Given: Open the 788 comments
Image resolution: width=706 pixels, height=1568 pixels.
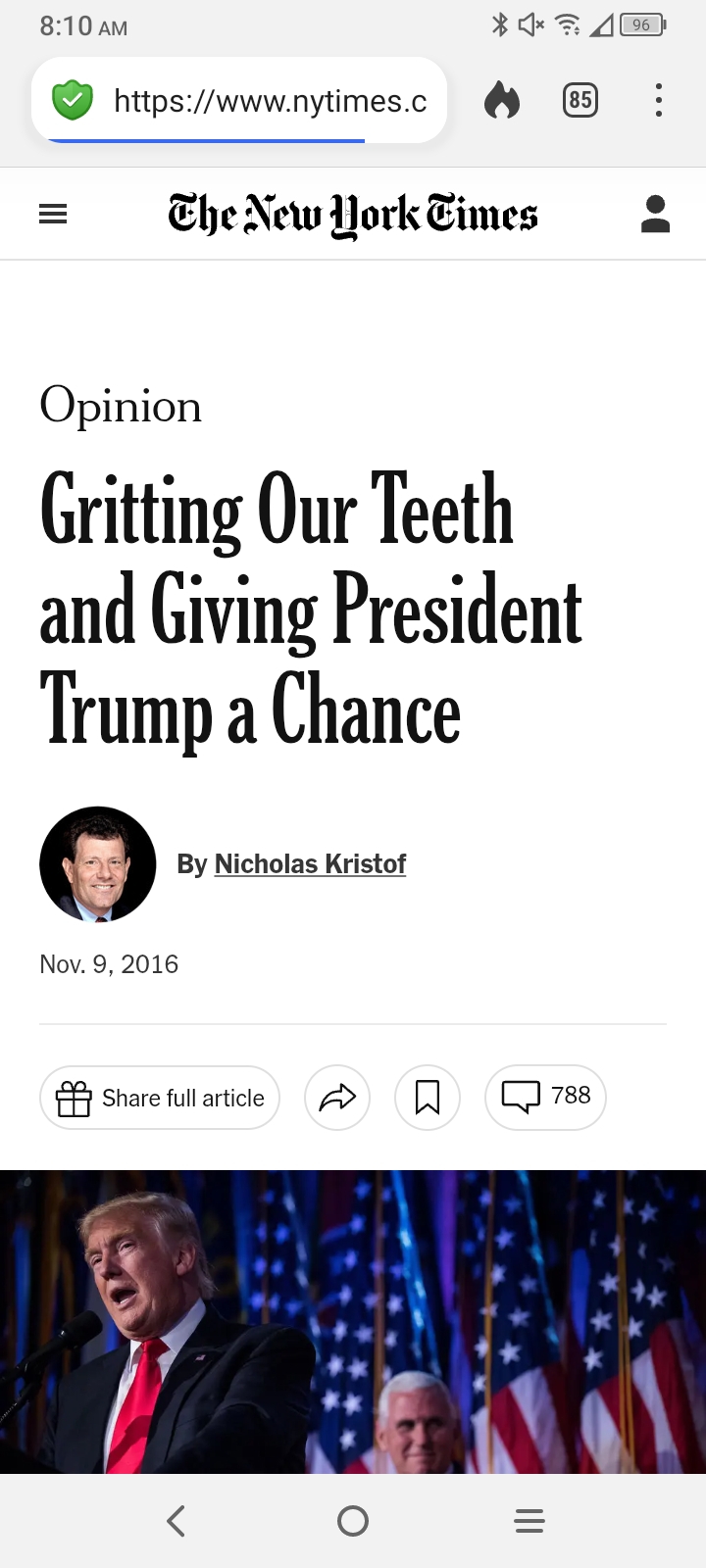Looking at the screenshot, I should pyautogui.click(x=545, y=1097).
